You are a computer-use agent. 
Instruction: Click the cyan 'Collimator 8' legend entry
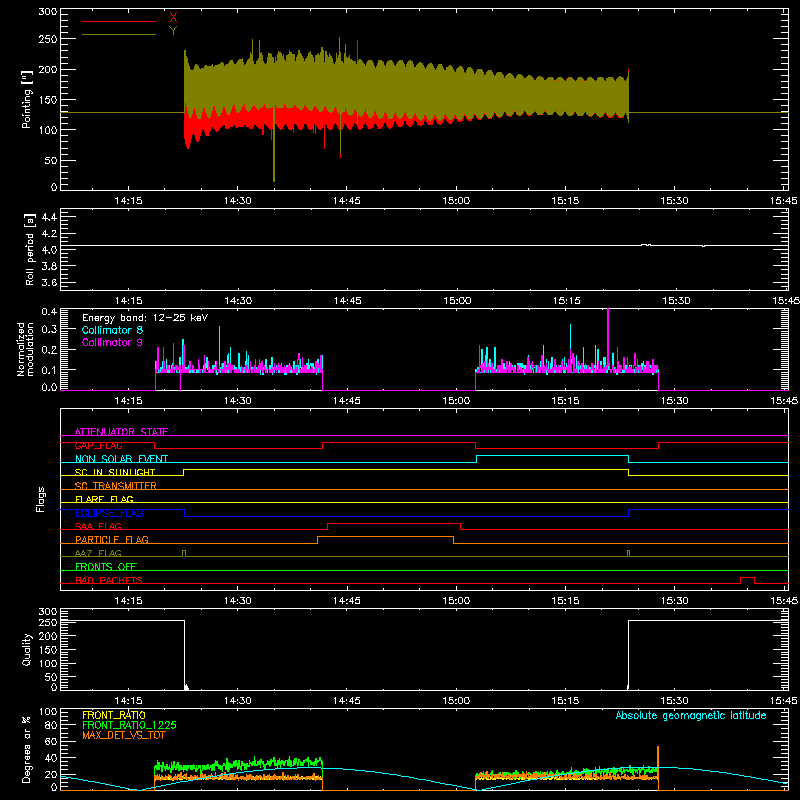point(112,330)
